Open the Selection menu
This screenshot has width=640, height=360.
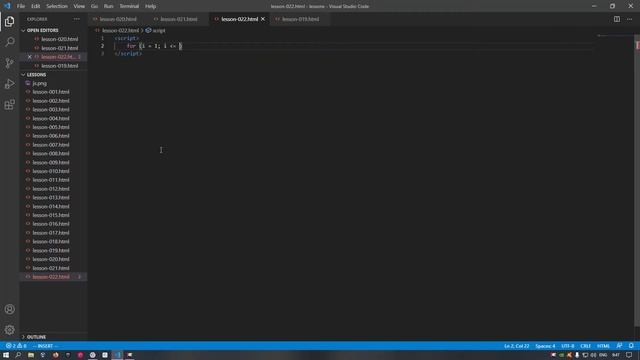57,6
